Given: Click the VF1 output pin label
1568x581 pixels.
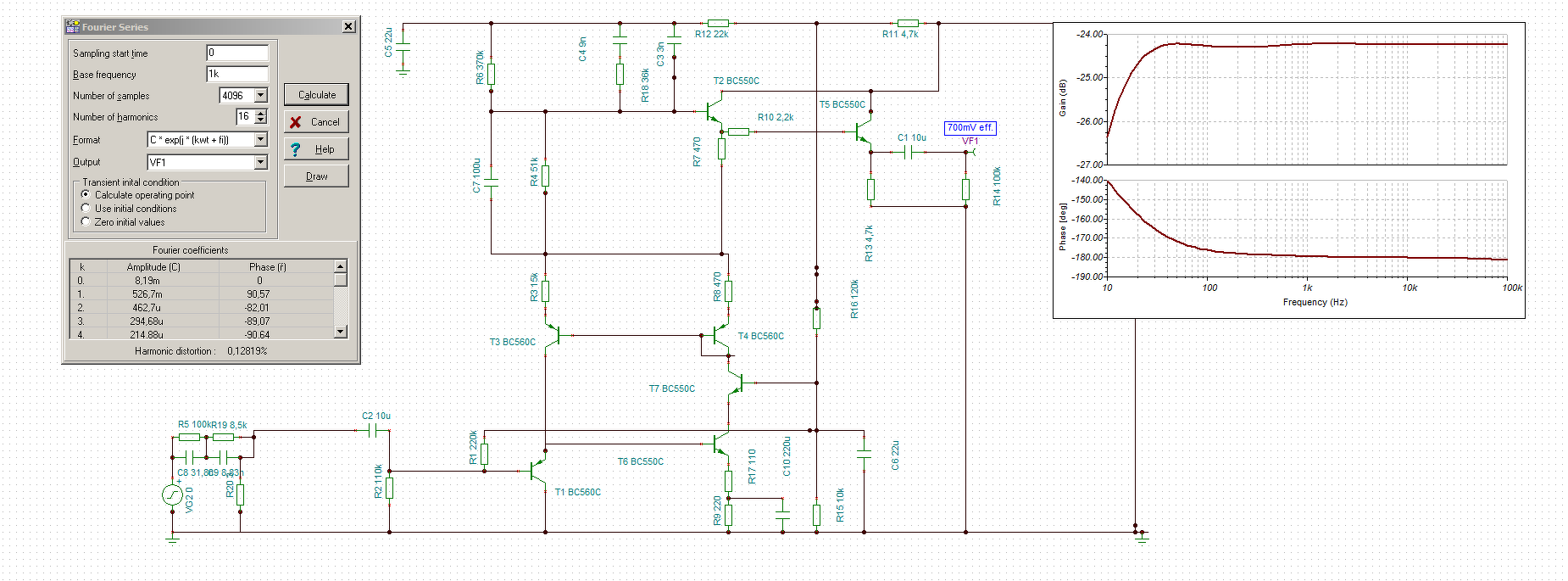Looking at the screenshot, I should (970, 142).
